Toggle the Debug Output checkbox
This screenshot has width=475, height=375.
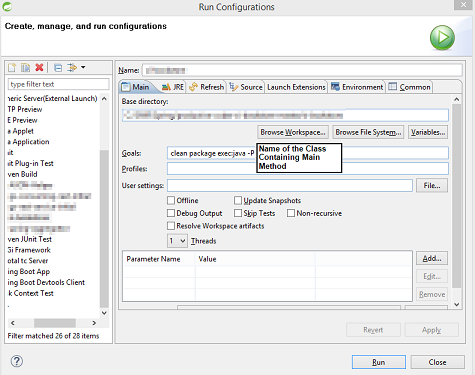[x=171, y=213]
